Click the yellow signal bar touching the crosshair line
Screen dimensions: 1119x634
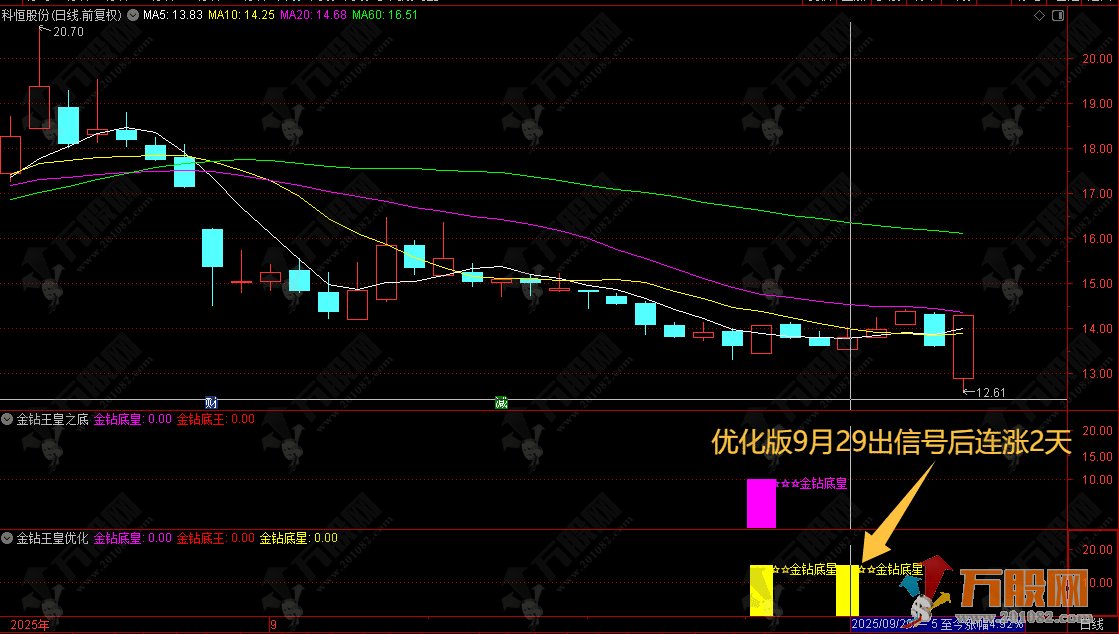847,590
